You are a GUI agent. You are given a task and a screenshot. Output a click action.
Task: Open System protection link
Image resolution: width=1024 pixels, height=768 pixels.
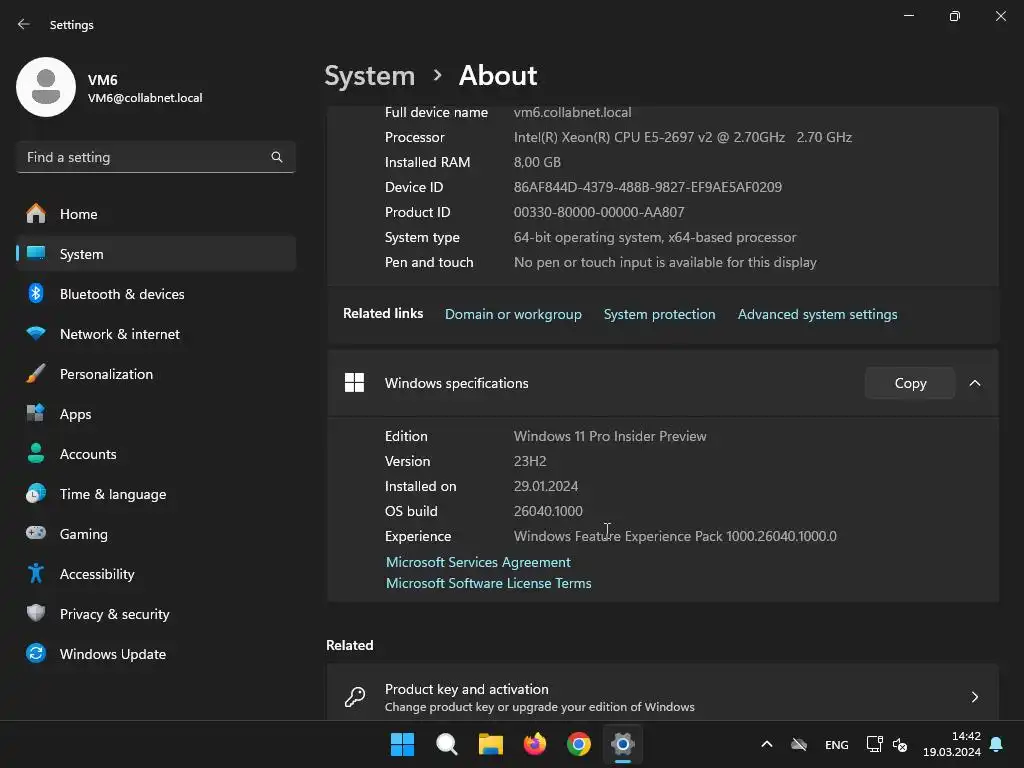659,314
